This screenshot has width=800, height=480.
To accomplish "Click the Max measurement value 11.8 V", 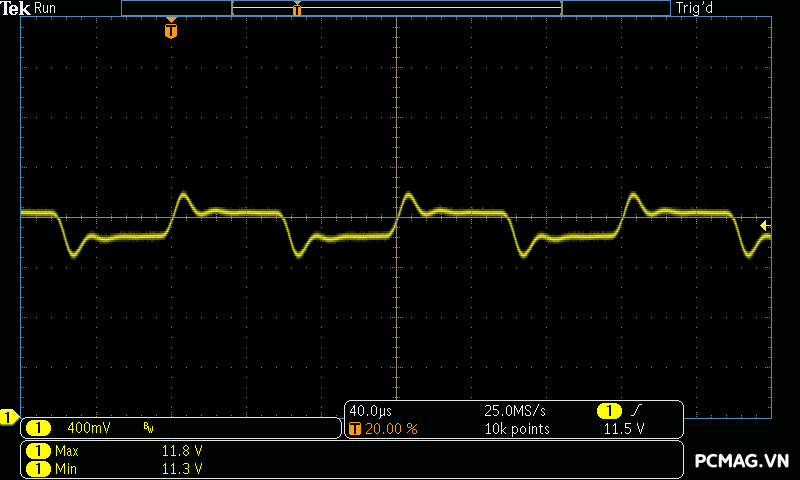I will point(182,451).
